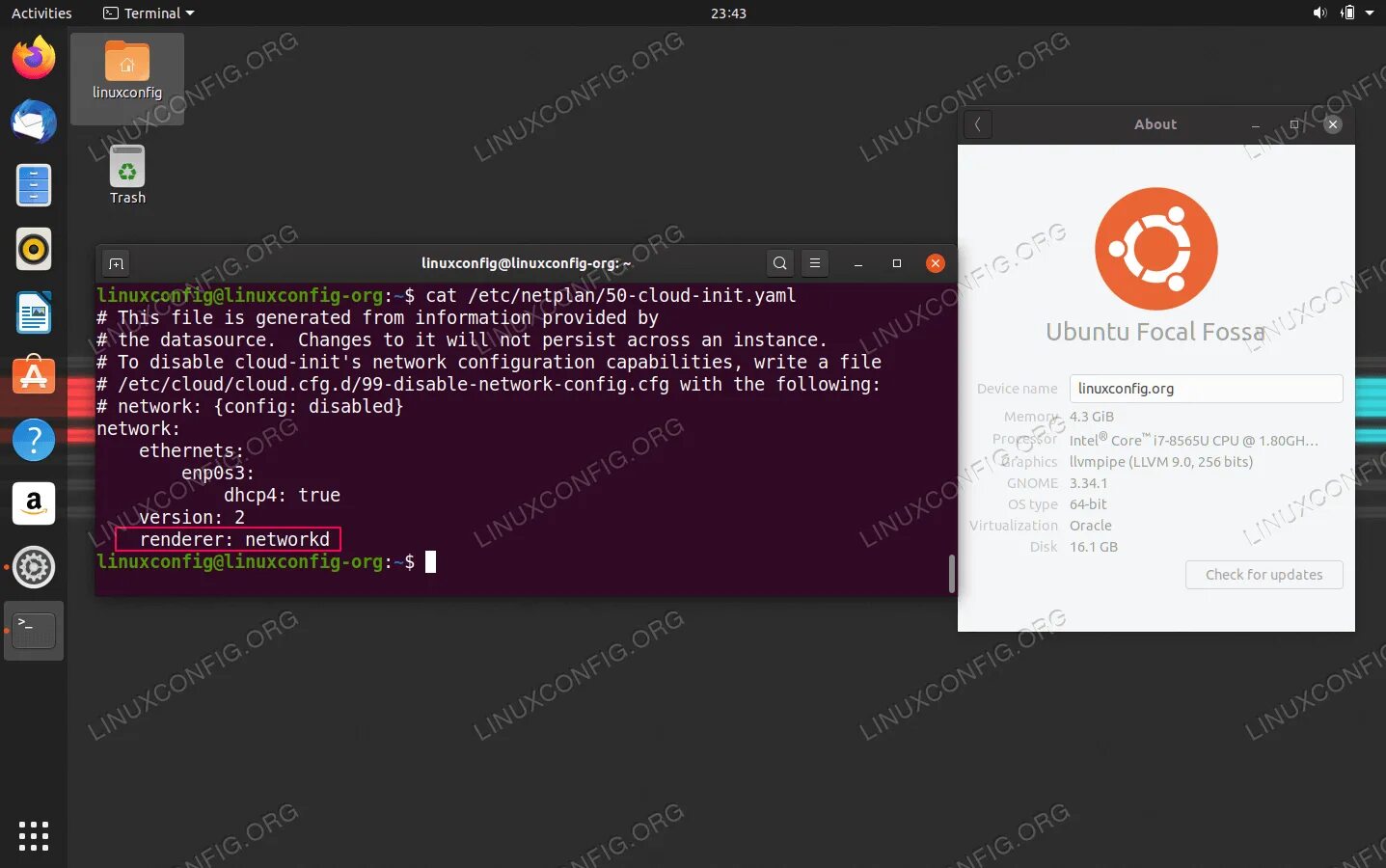
Task: Click the Ubuntu logo in About window
Action: point(1156,249)
